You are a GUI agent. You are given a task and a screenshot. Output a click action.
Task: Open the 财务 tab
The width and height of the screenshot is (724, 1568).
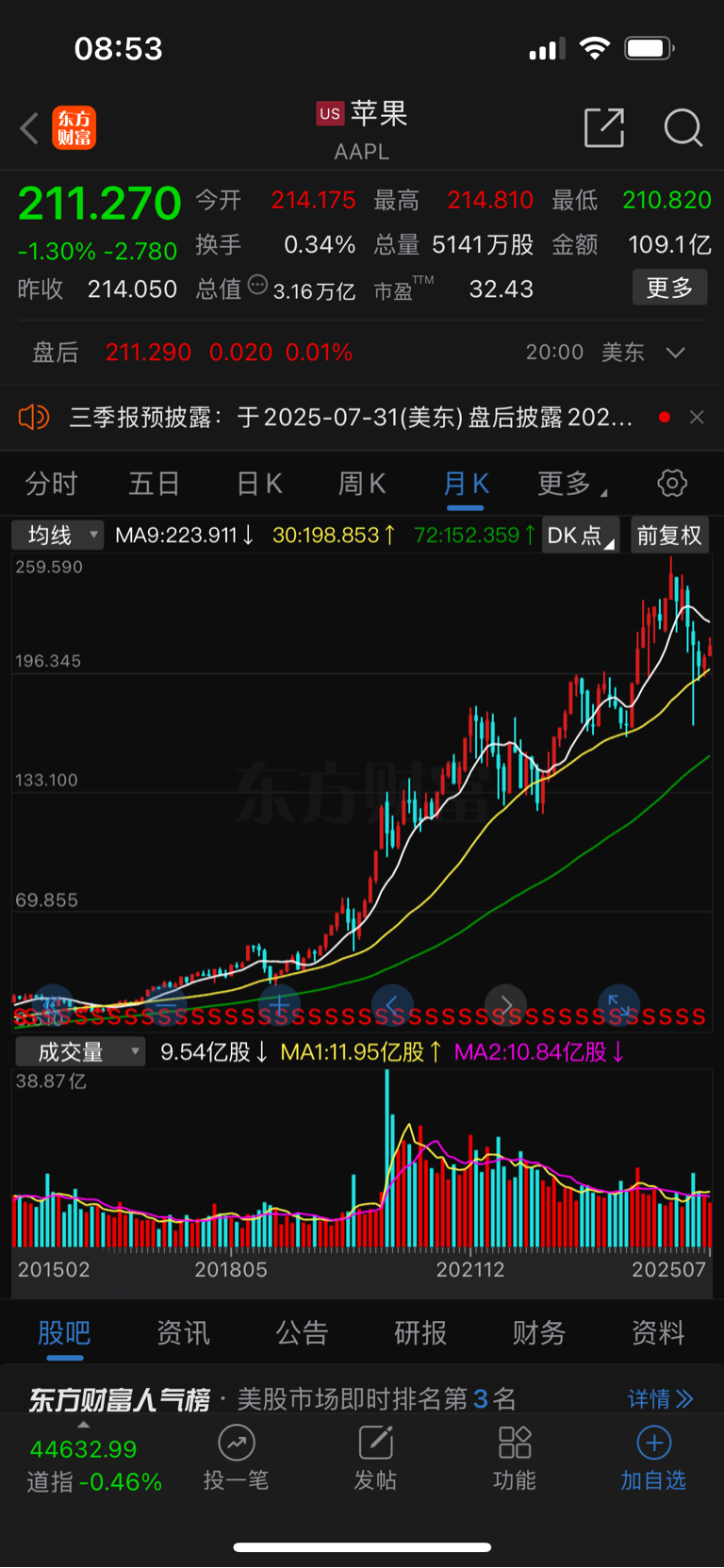[539, 1333]
